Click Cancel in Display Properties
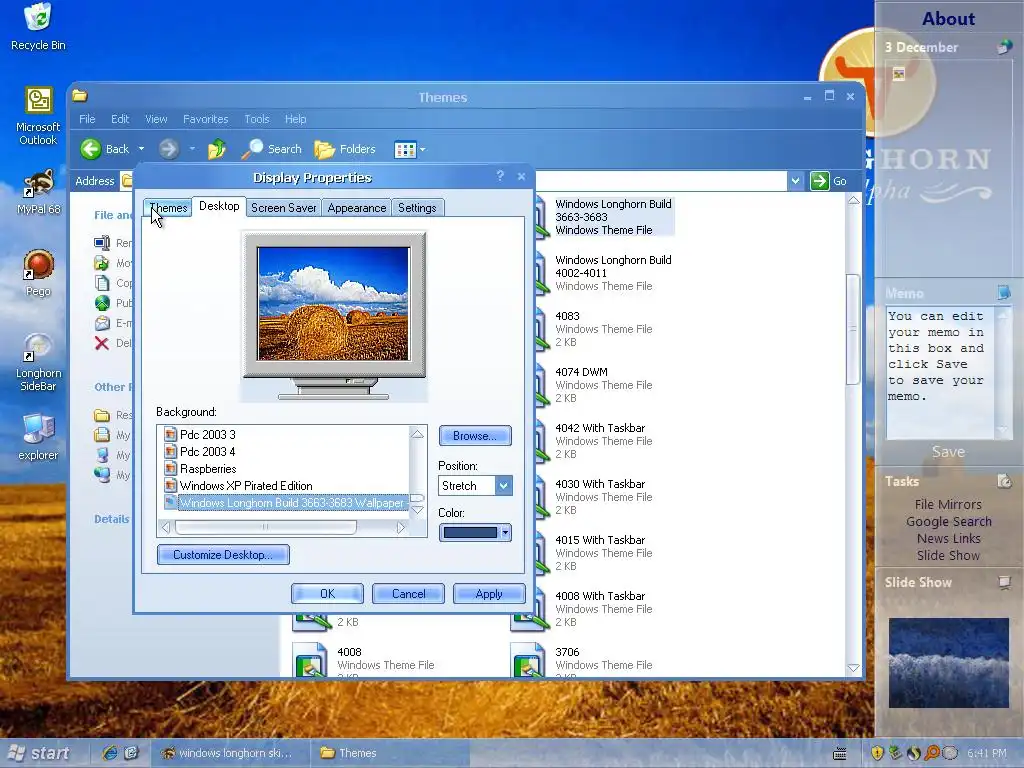The image size is (1024, 768). point(408,594)
